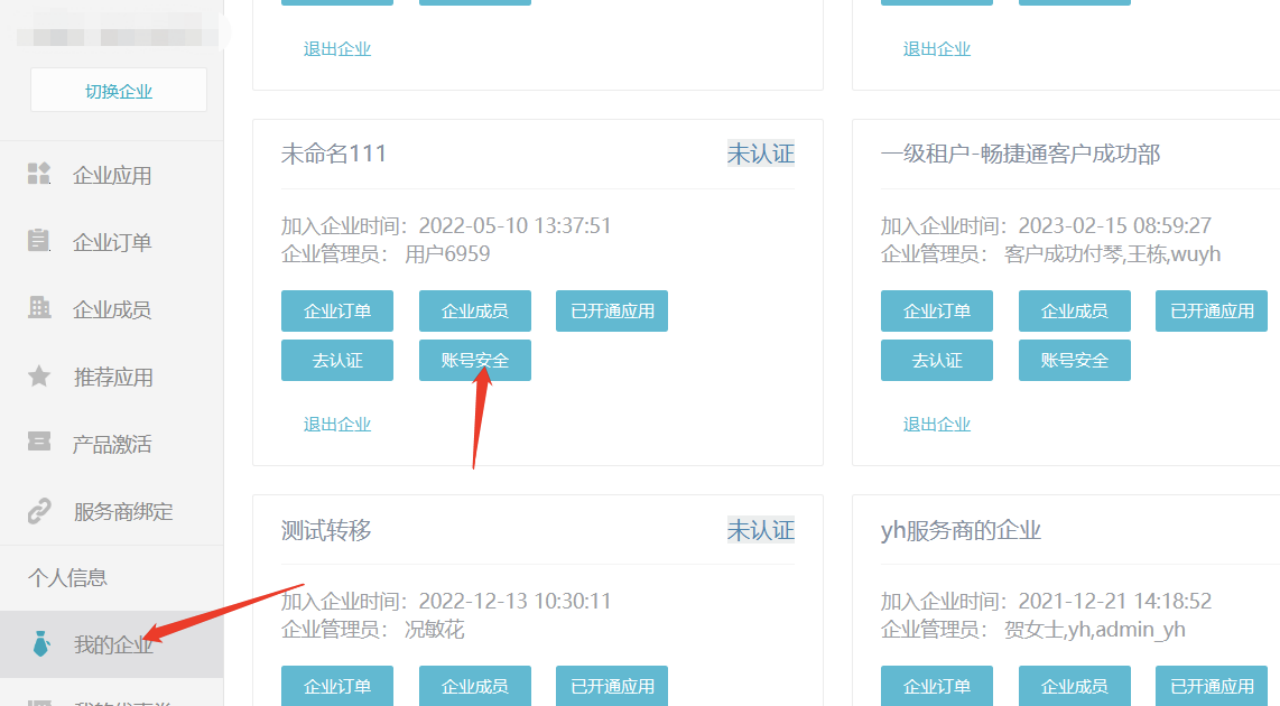Click the 企业成员 building icon

coord(39,308)
